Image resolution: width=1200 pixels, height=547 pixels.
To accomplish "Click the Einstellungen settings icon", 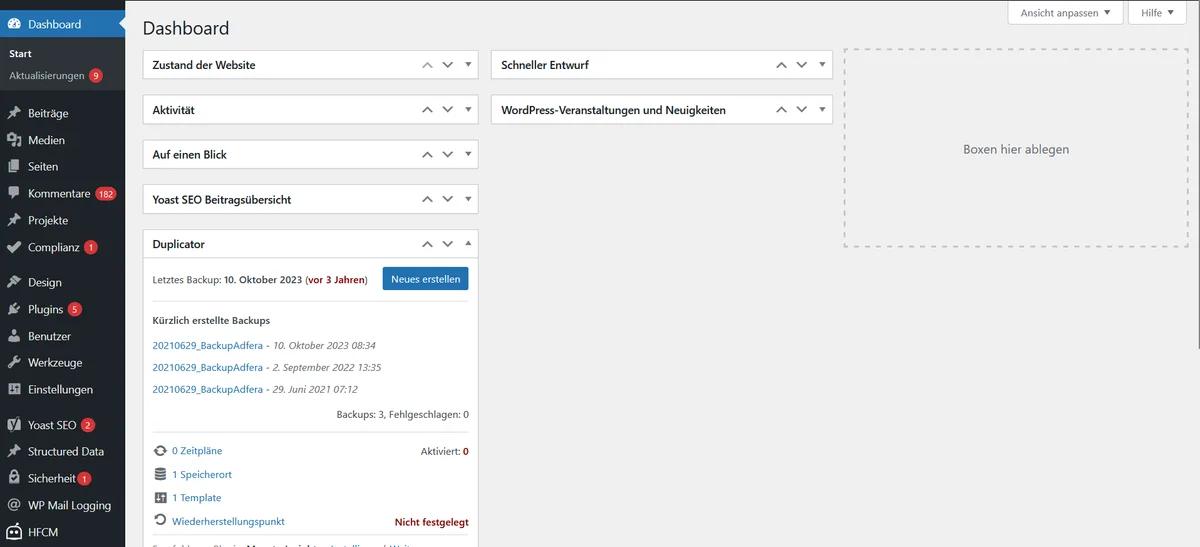I will 14,389.
